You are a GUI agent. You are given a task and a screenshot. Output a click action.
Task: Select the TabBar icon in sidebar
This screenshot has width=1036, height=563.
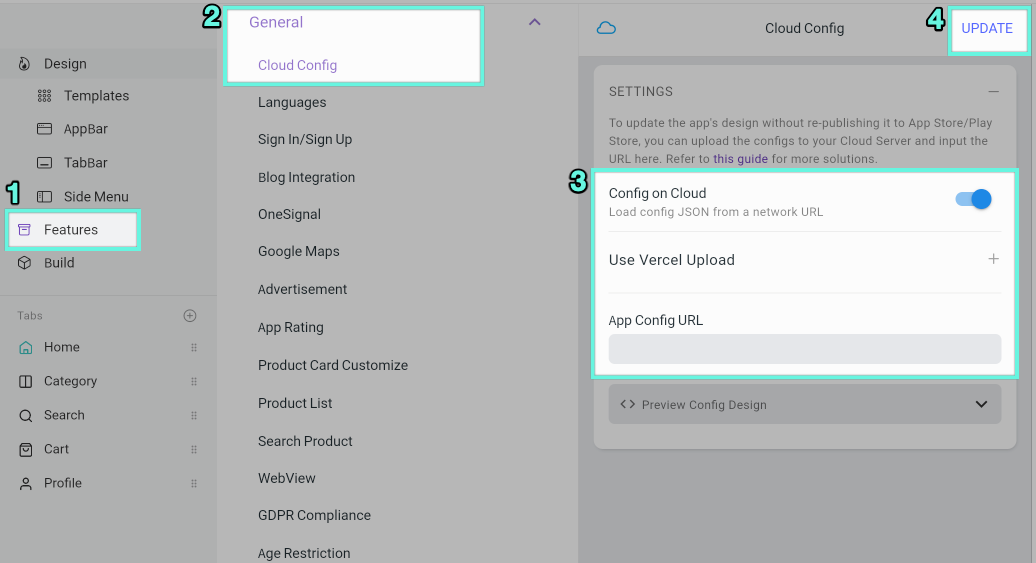pos(44,163)
